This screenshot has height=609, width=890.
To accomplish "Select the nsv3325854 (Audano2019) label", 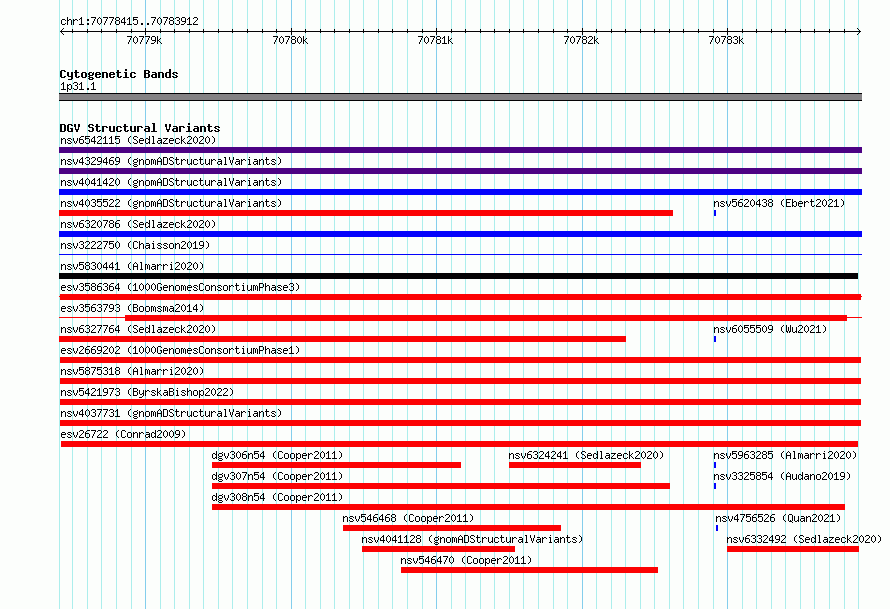I will click(782, 476).
